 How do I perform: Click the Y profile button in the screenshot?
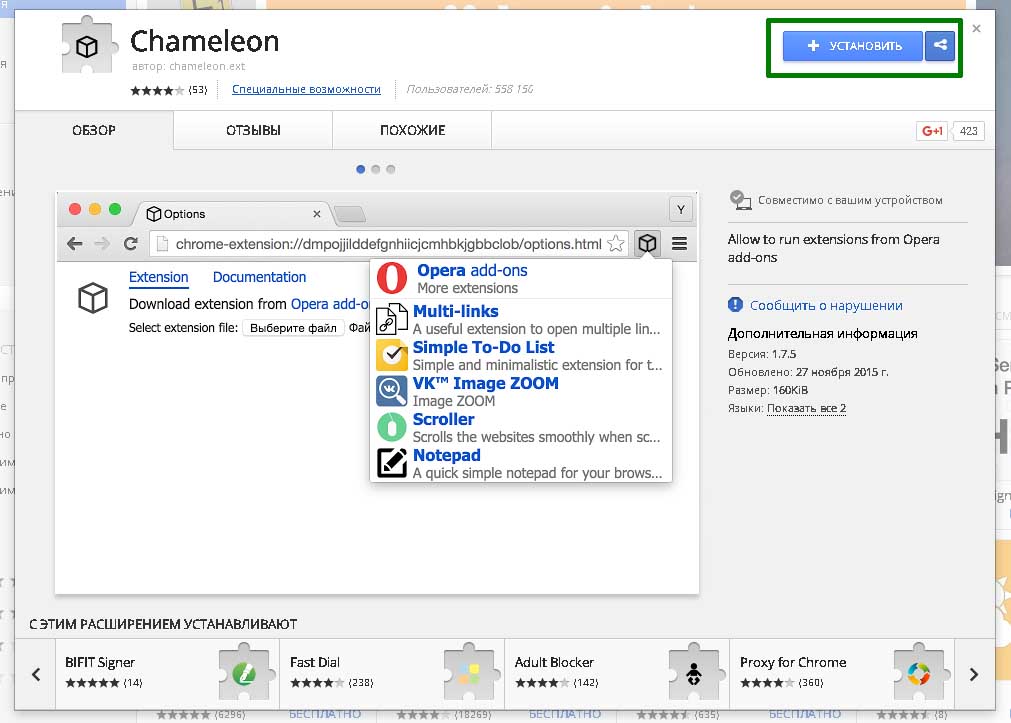(681, 210)
